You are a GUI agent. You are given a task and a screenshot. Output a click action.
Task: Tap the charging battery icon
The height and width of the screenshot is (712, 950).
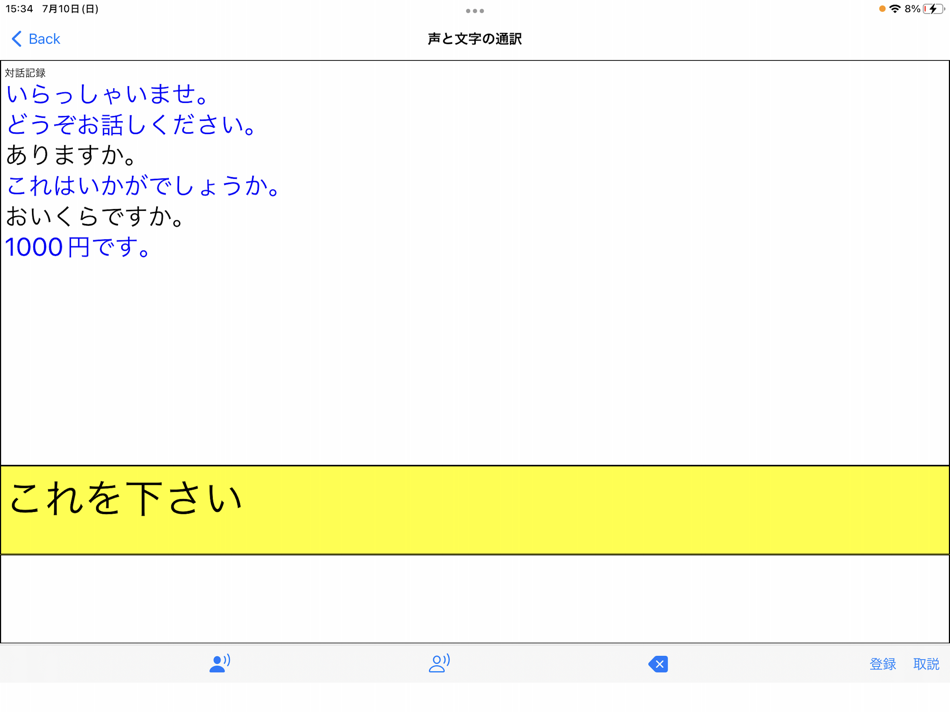point(934,9)
